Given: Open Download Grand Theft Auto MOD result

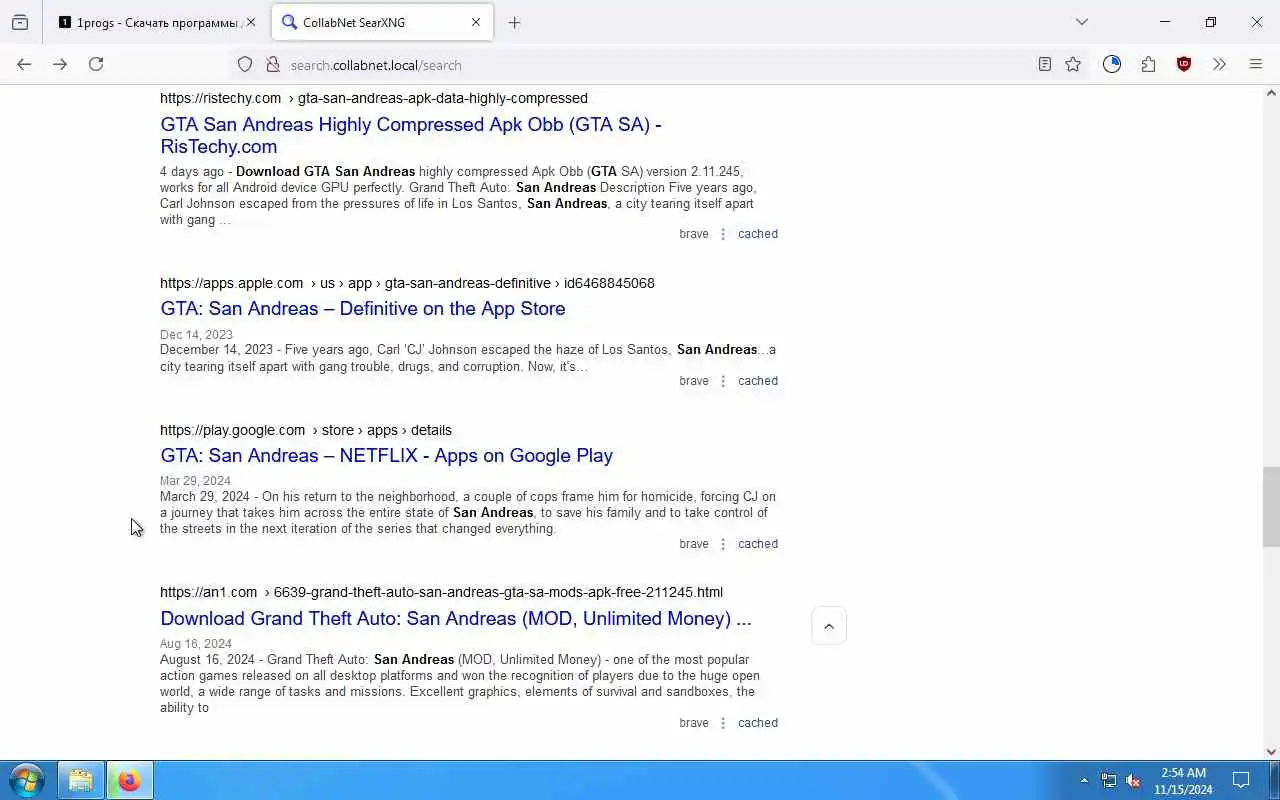Looking at the screenshot, I should [x=455, y=618].
